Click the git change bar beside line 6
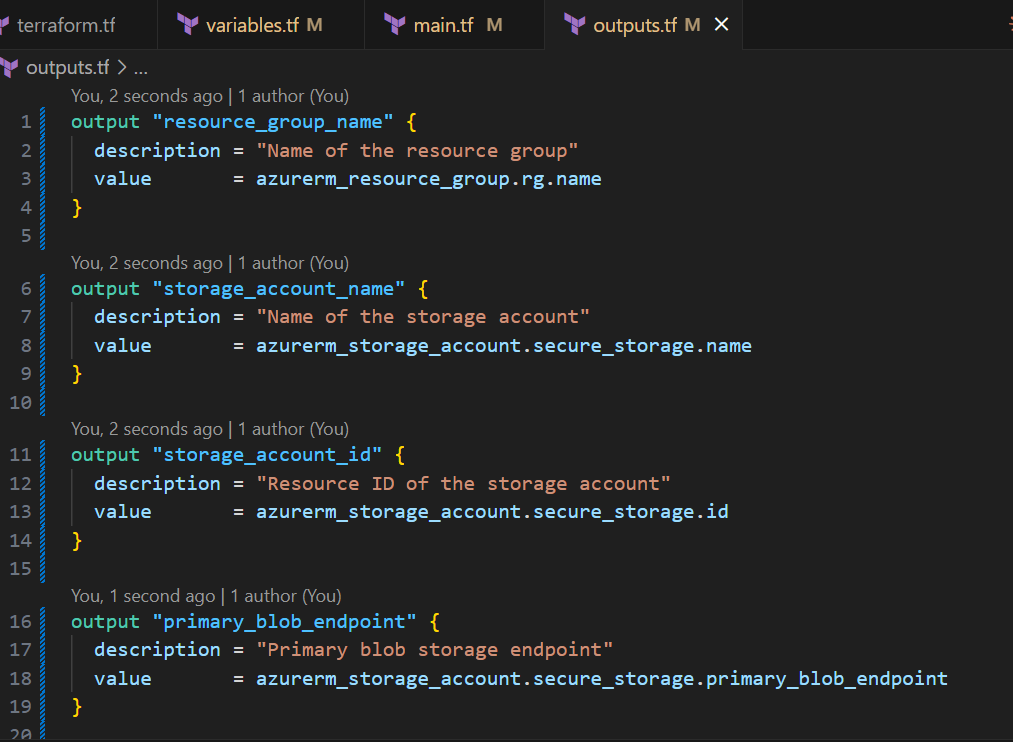The image size is (1013, 742). 42,288
